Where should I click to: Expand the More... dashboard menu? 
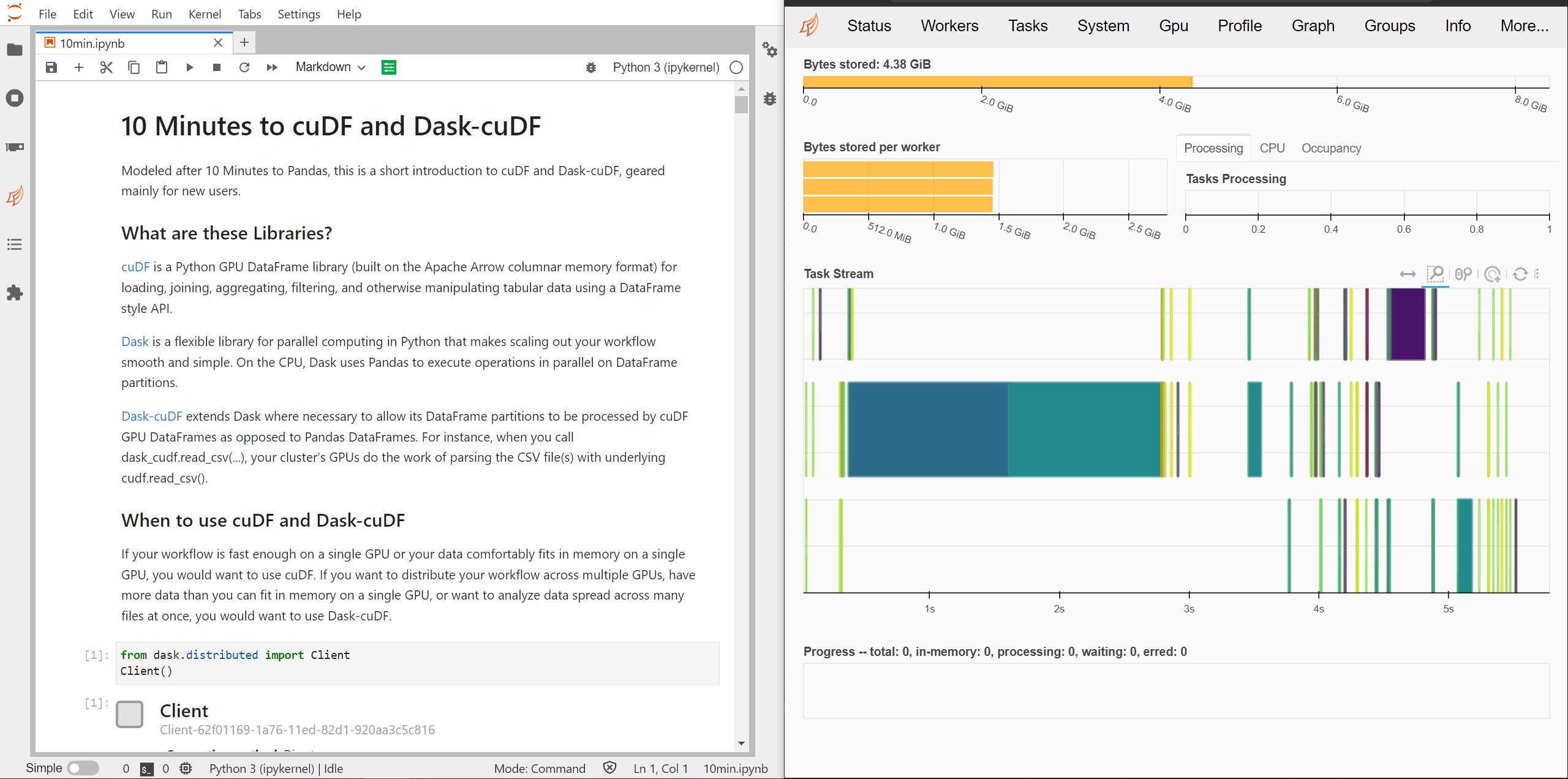1524,26
